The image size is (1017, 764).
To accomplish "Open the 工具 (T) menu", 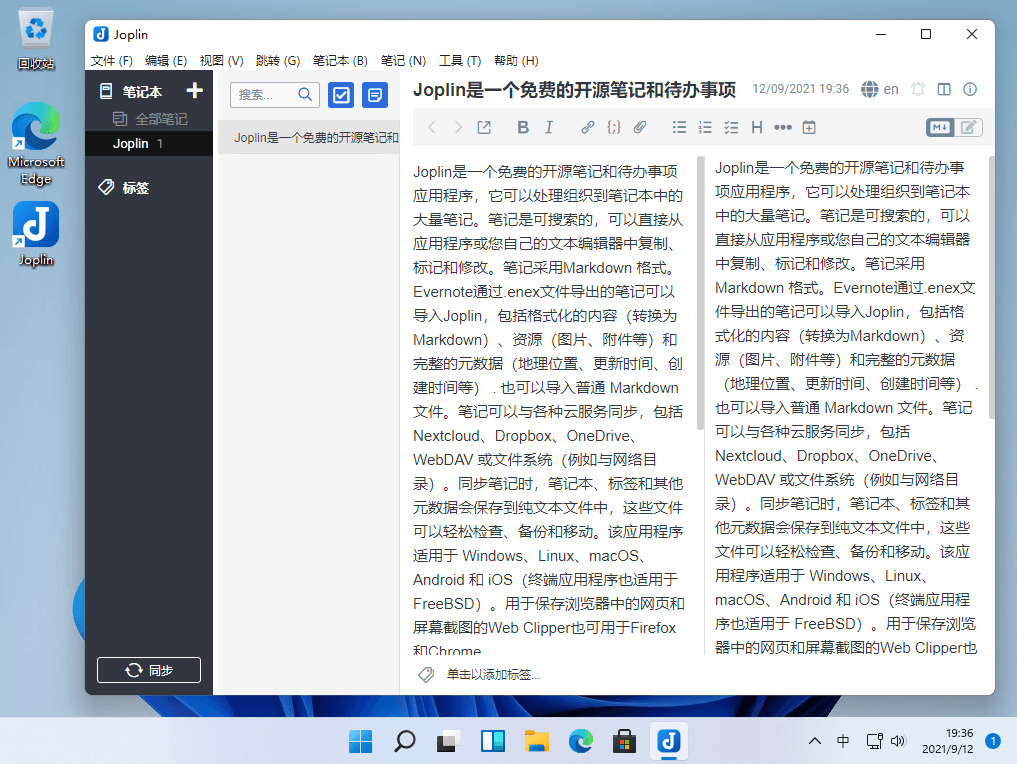I will click(x=460, y=60).
